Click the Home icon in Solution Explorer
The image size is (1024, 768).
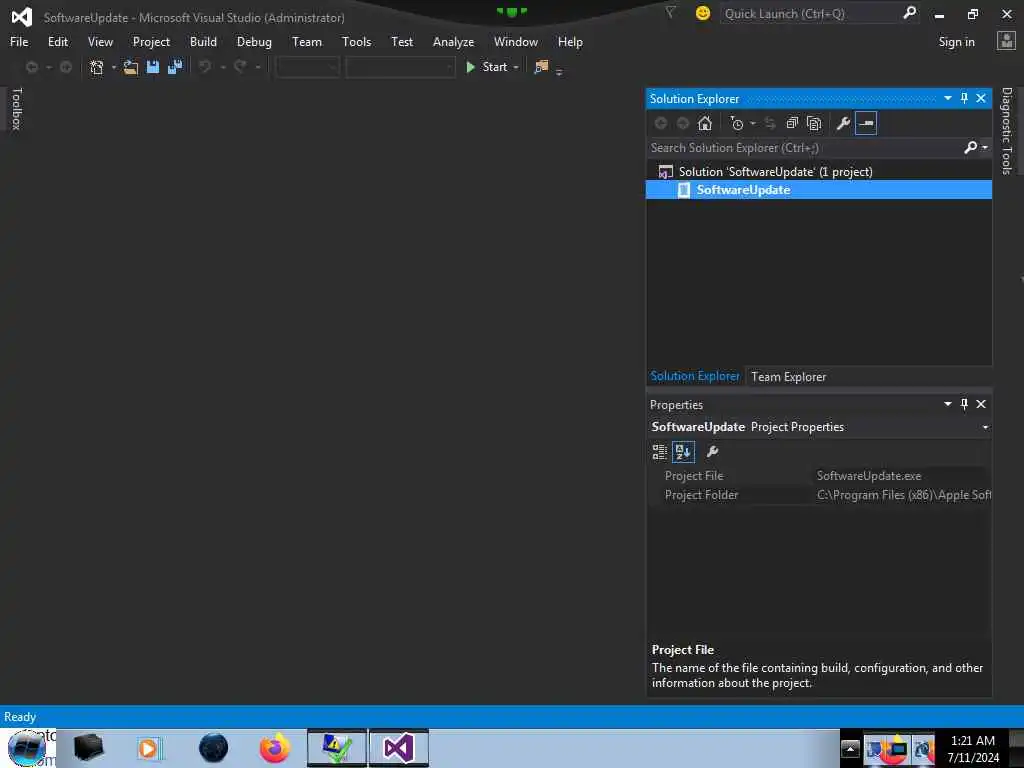(705, 123)
